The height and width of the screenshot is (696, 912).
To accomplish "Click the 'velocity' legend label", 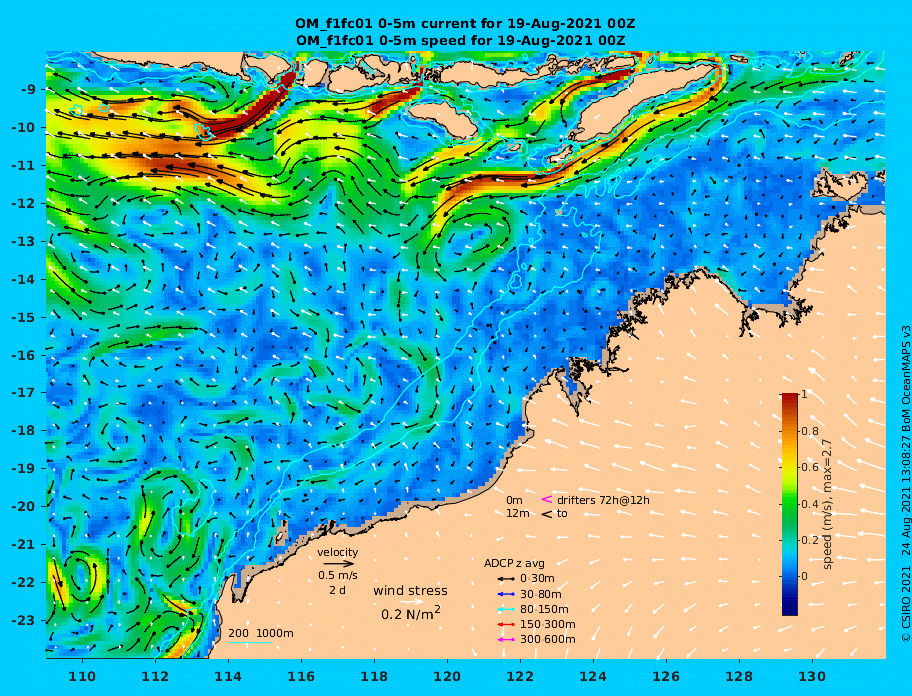I will click(338, 552).
